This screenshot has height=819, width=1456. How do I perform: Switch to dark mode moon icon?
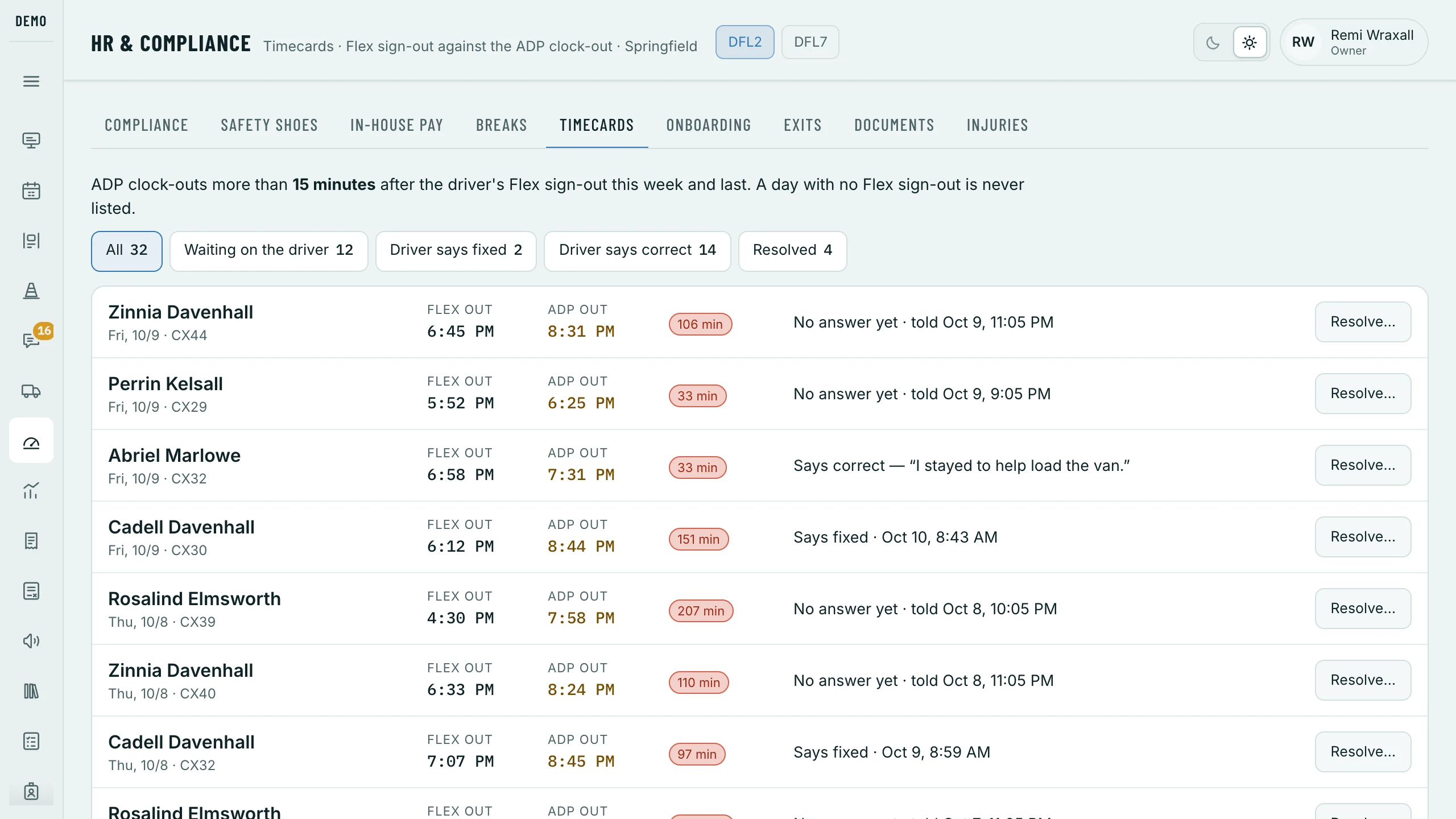[1213, 42]
